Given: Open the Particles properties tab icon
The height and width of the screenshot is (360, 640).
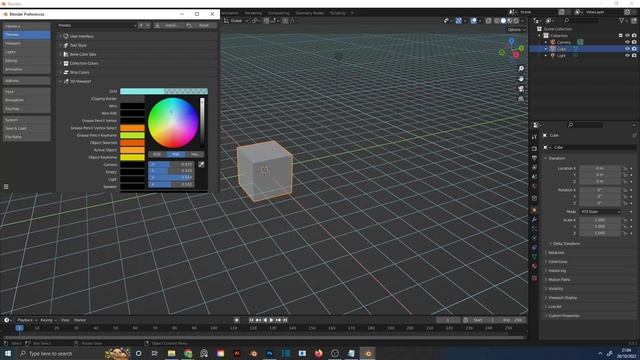Looking at the screenshot, I should (x=534, y=229).
